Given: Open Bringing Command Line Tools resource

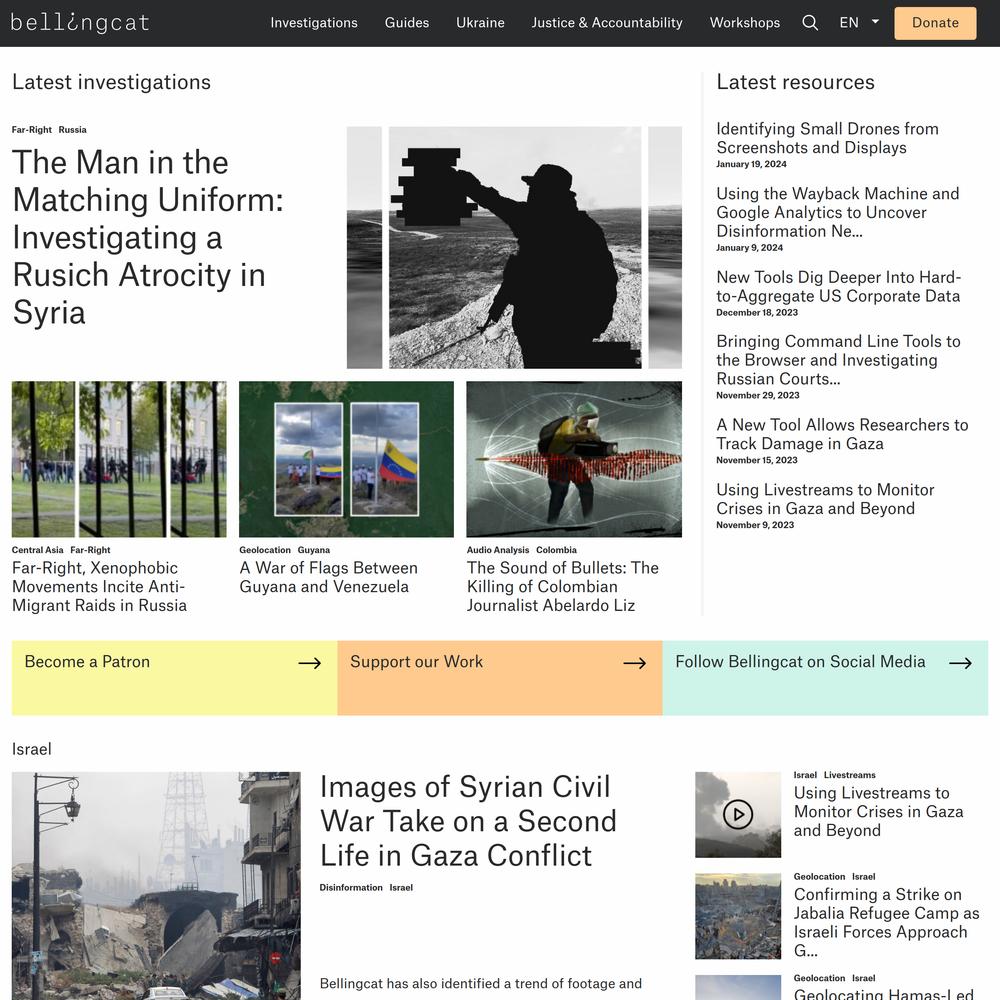Looking at the screenshot, I should [838, 360].
